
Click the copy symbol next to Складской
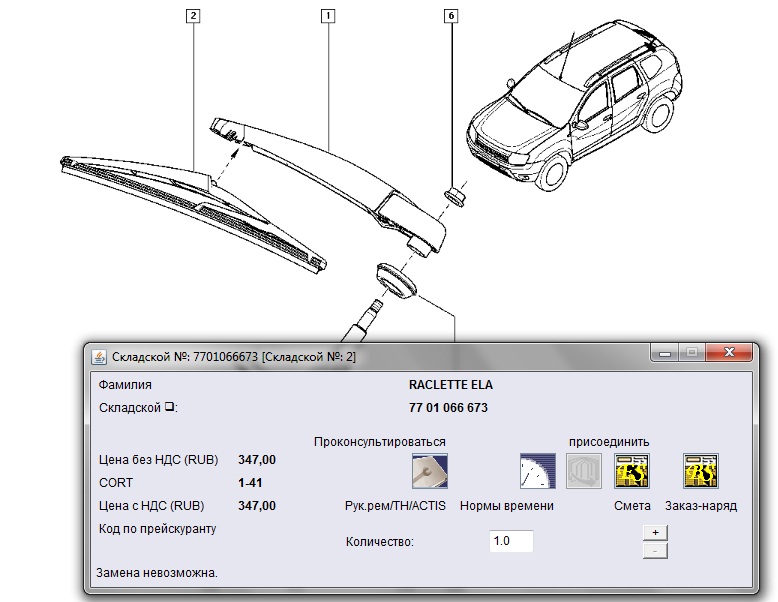click(170, 408)
